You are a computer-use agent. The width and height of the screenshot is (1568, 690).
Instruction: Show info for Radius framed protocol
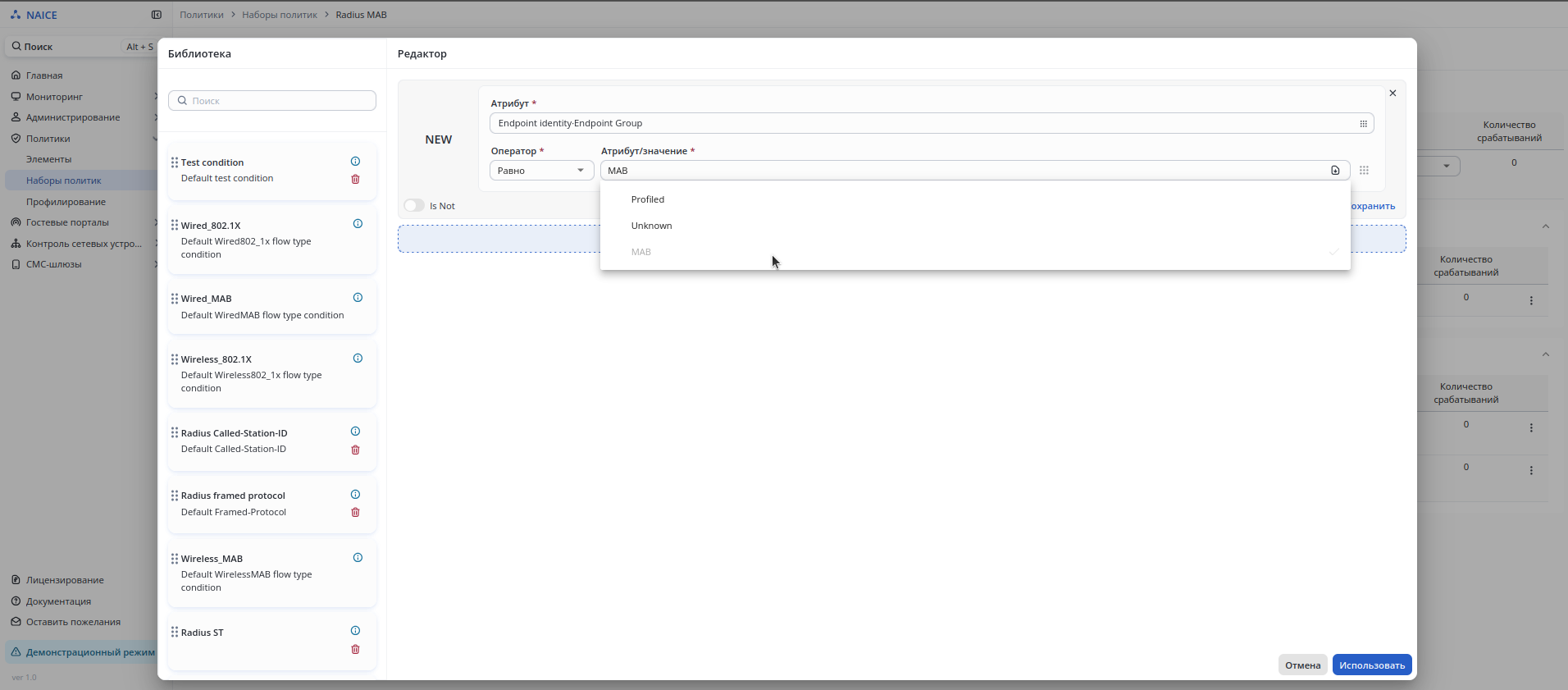click(x=355, y=495)
